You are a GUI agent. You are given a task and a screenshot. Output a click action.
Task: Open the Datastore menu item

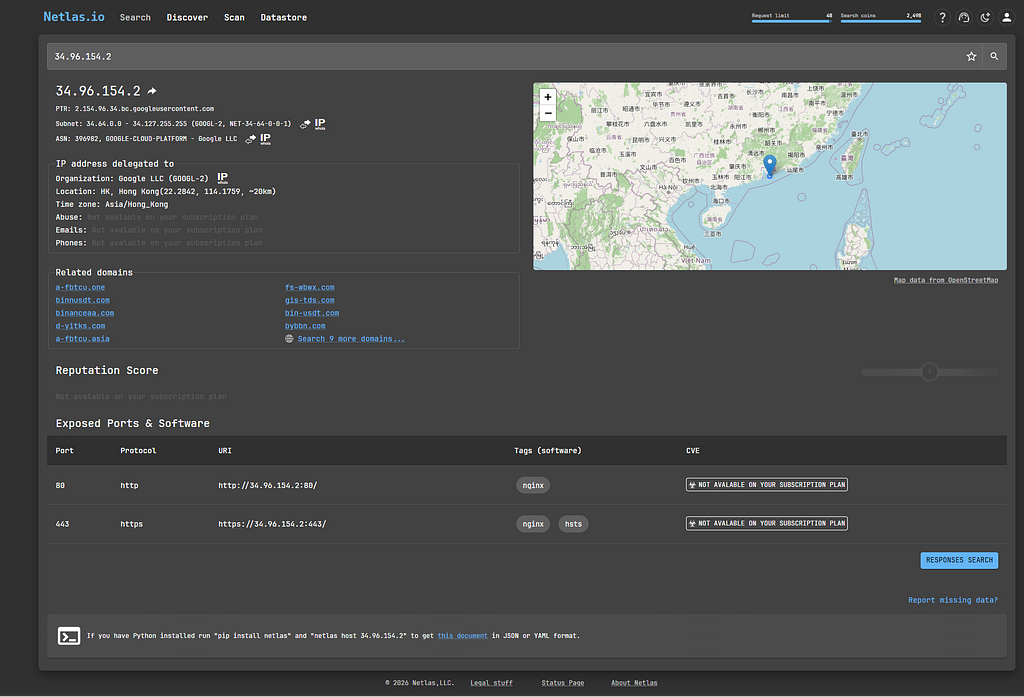click(x=283, y=18)
